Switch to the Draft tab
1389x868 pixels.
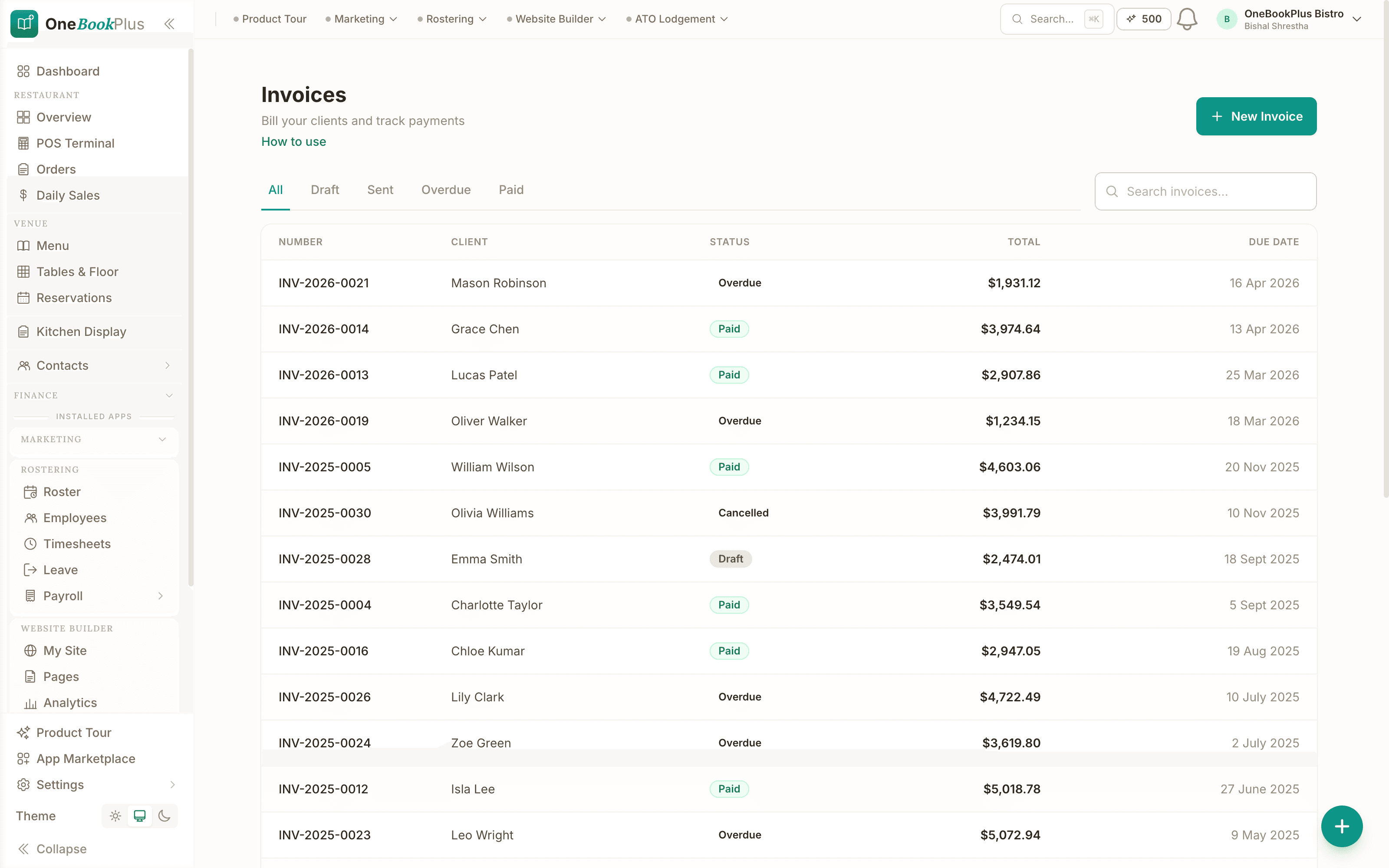tap(325, 190)
